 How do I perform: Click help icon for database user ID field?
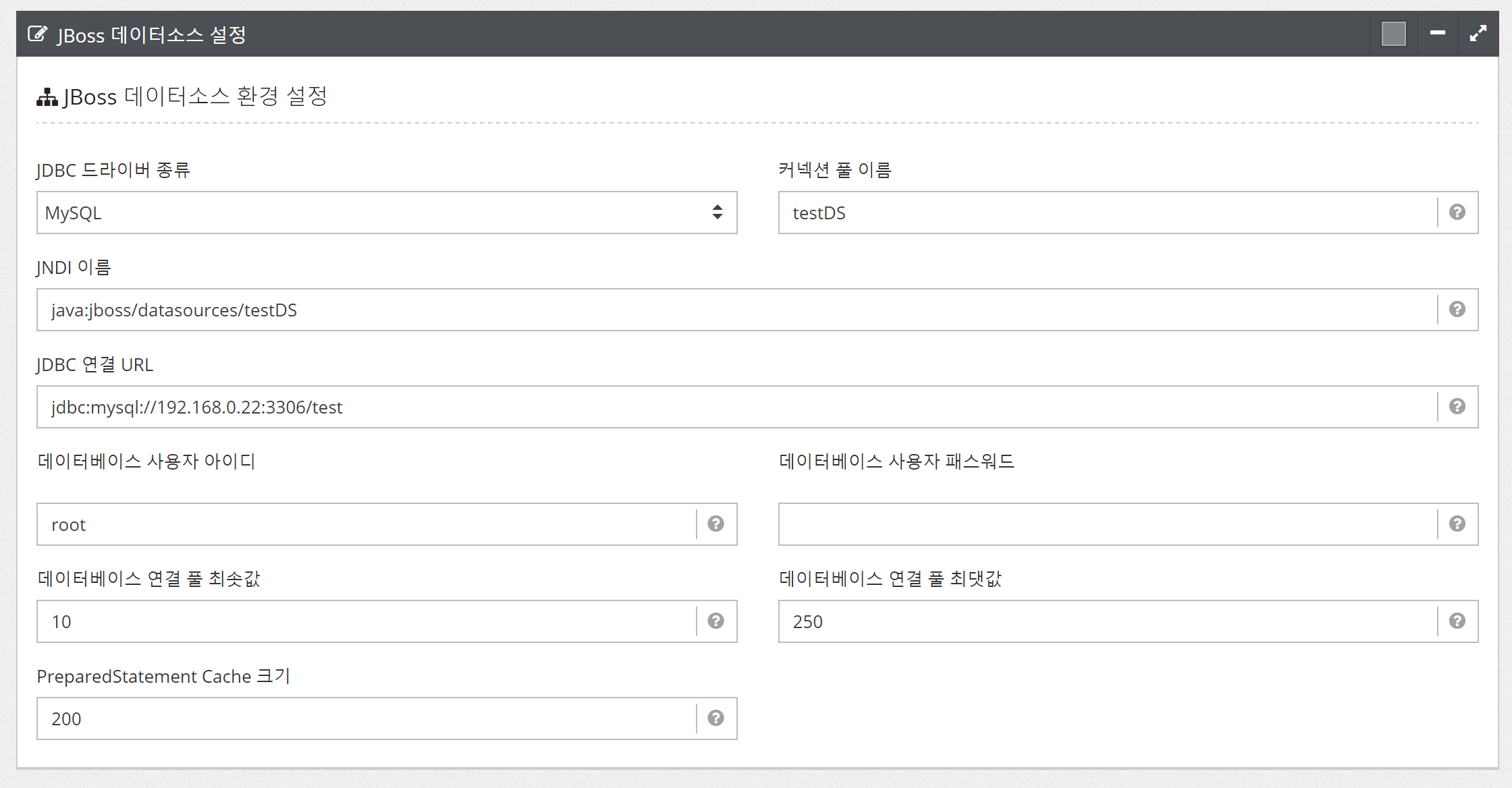[715, 524]
